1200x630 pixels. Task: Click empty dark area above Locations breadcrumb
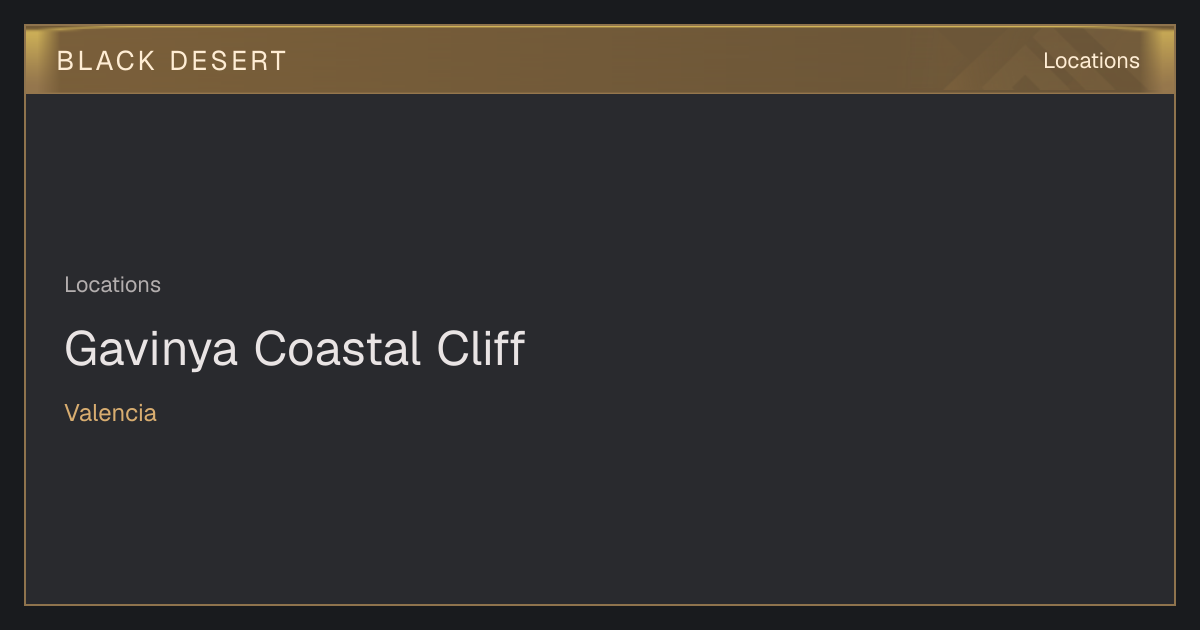click(600, 180)
